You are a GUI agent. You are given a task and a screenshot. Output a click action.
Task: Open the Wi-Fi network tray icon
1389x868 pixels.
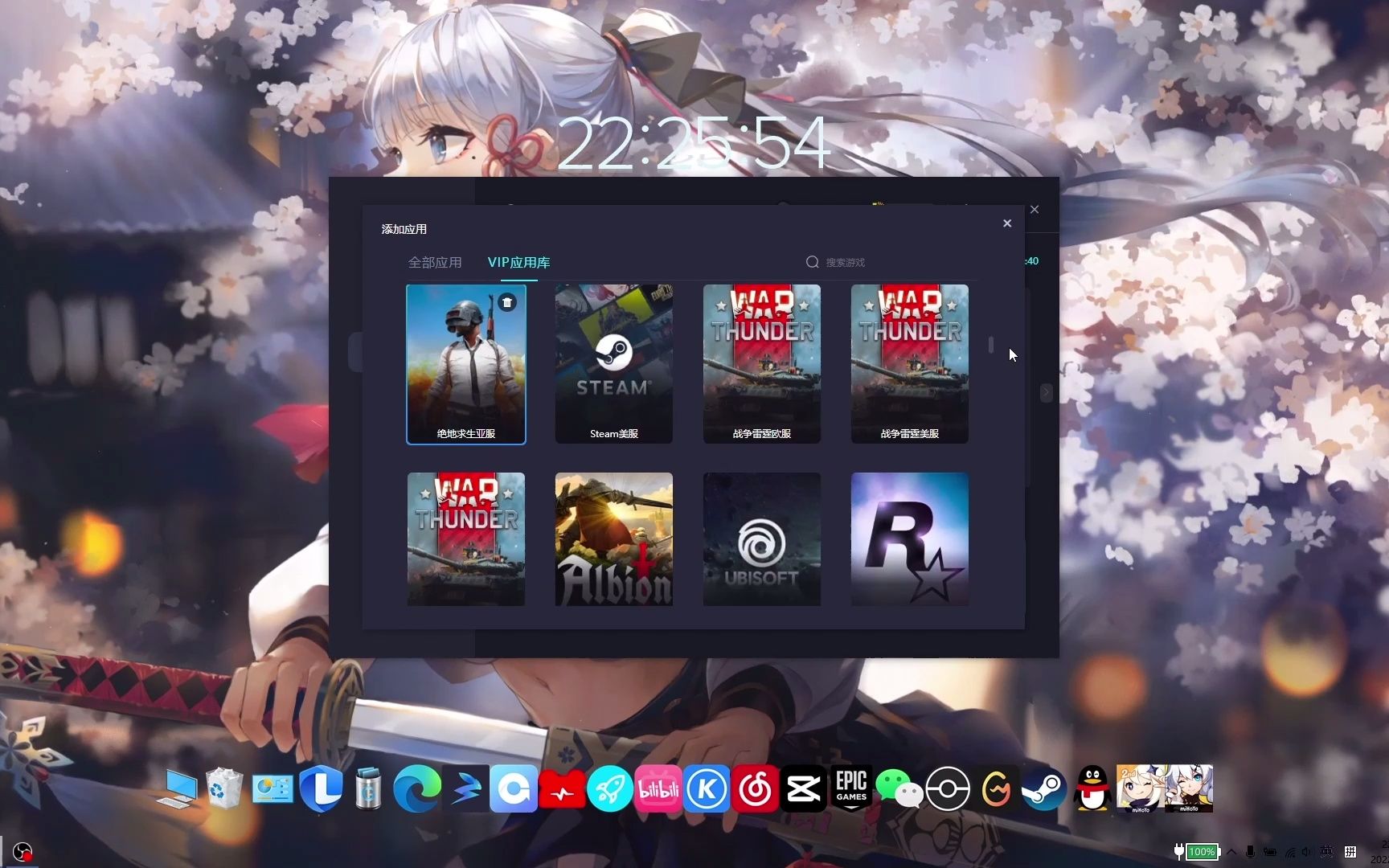(1290, 852)
